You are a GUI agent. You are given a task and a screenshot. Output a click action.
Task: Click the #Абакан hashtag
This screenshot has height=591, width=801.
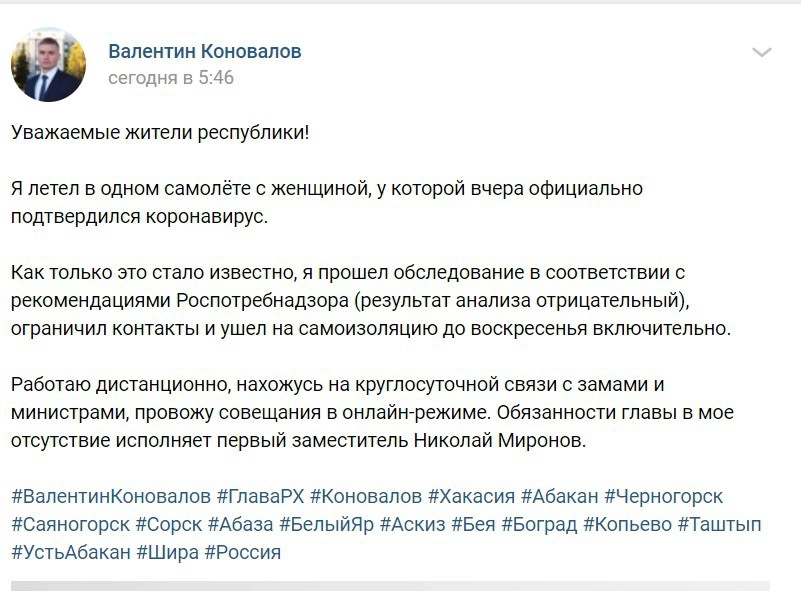pos(559,496)
